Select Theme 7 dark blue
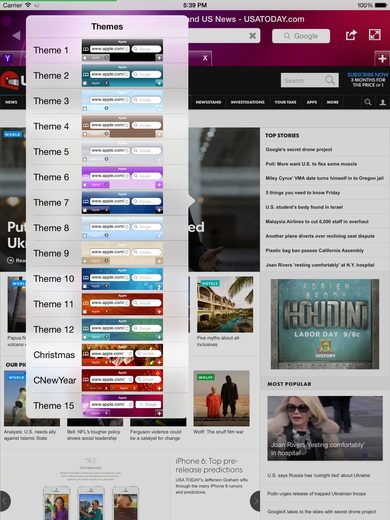Image resolution: width=390 pixels, height=520 pixels. [x=107, y=202]
